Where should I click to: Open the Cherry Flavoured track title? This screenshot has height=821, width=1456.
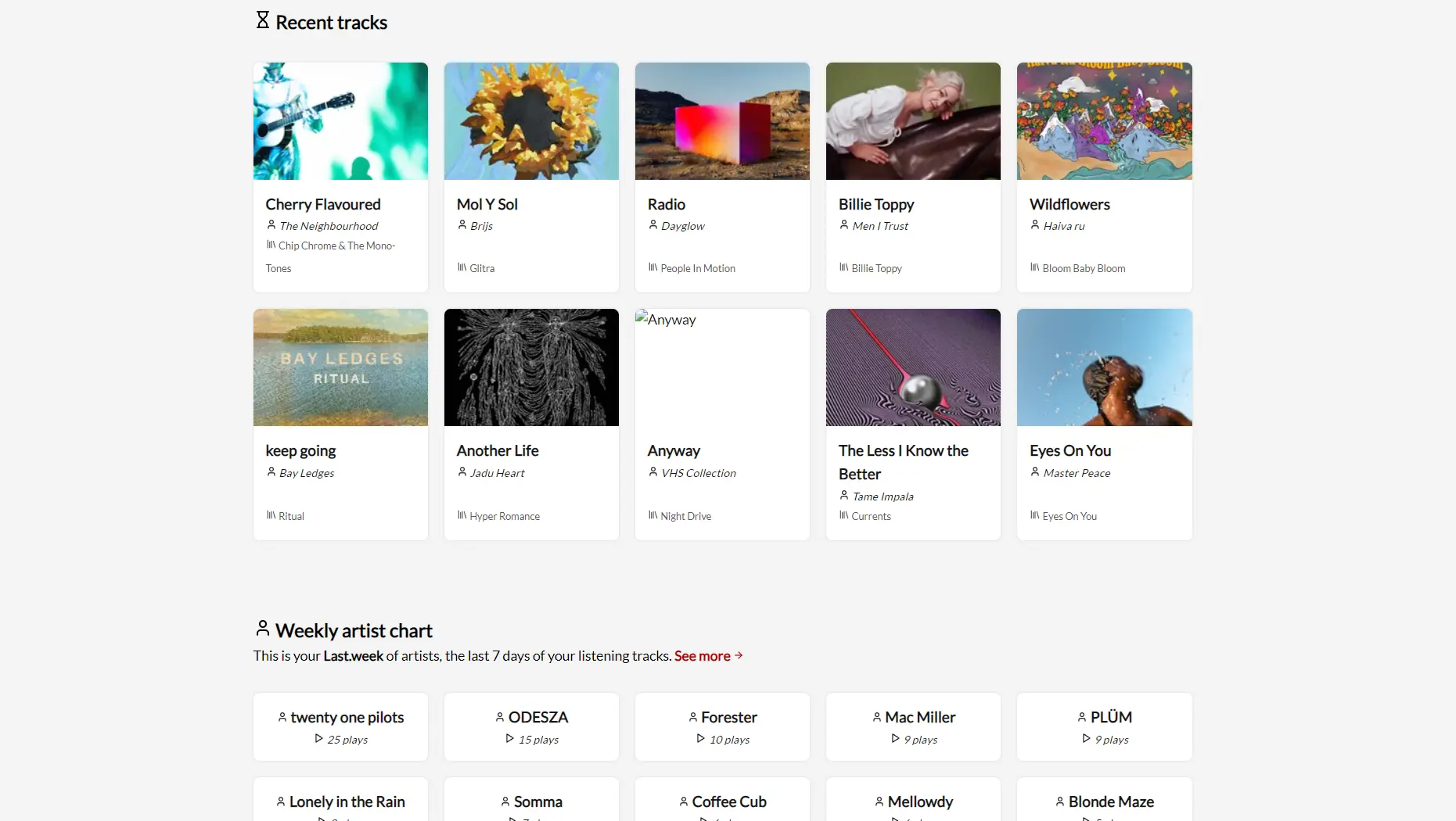tap(322, 204)
